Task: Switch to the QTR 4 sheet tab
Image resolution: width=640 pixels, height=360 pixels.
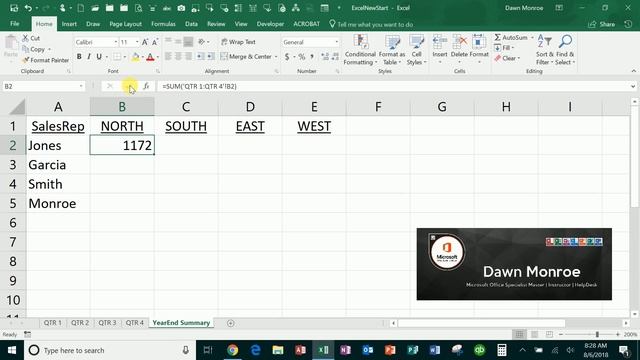Action: coord(134,323)
